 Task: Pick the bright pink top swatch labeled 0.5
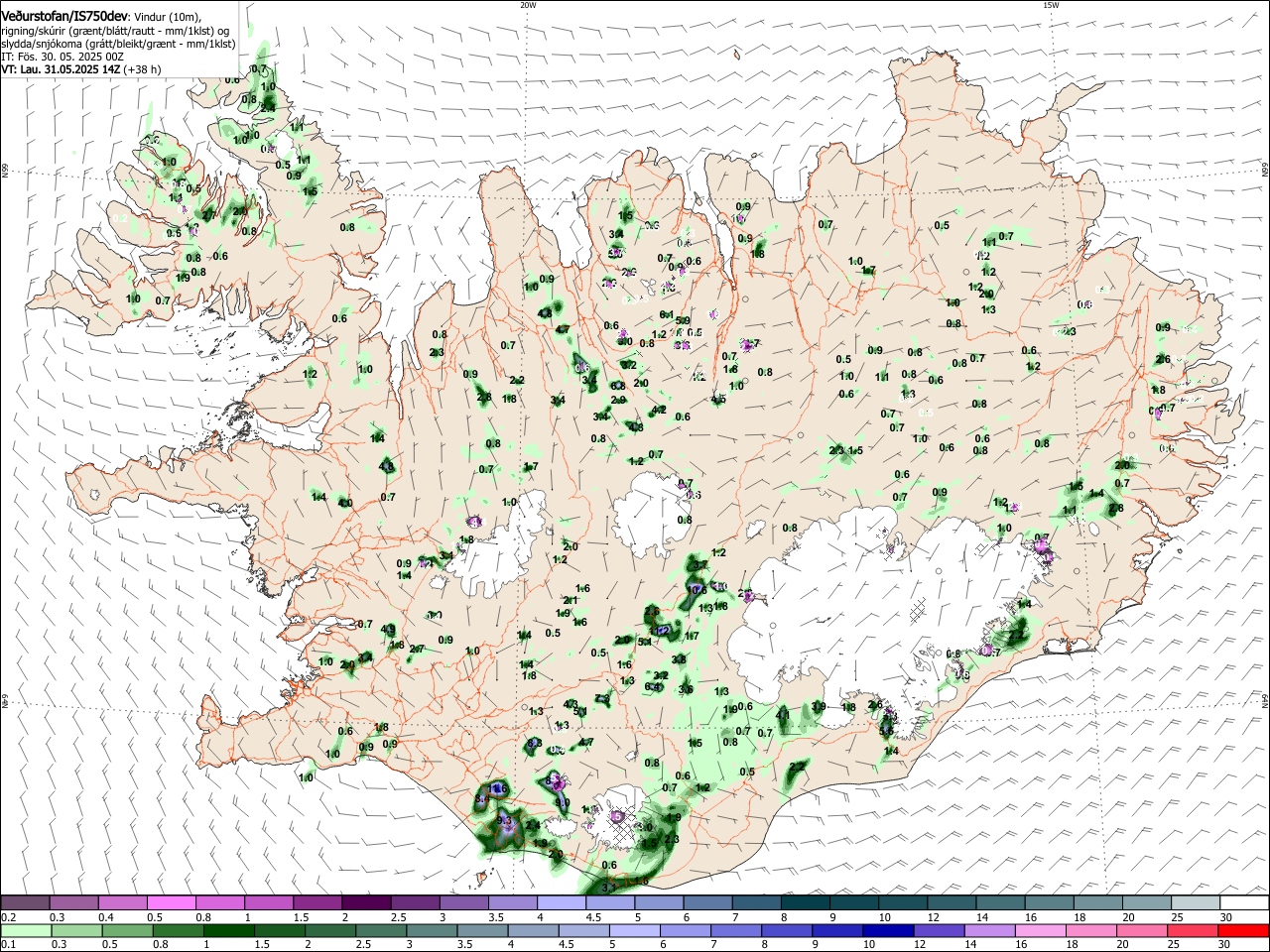tap(171, 902)
